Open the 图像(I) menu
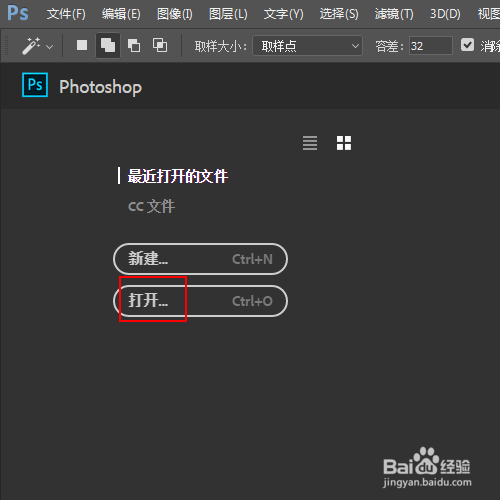 coord(175,14)
